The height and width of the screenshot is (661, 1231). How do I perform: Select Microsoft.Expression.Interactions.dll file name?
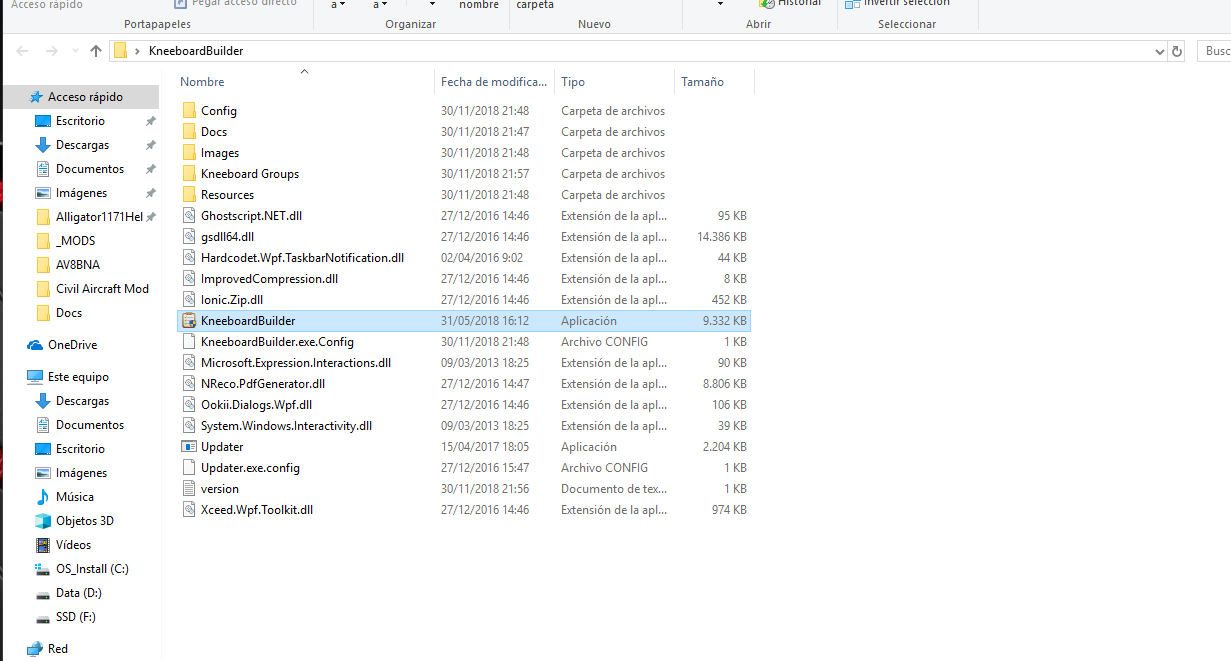point(296,363)
